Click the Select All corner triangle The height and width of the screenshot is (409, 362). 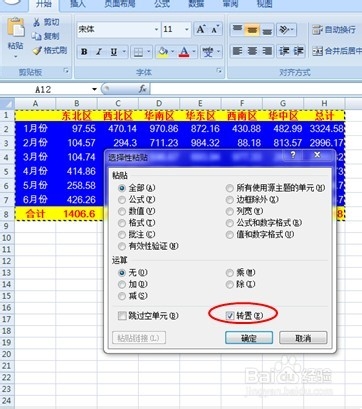(x=7, y=103)
